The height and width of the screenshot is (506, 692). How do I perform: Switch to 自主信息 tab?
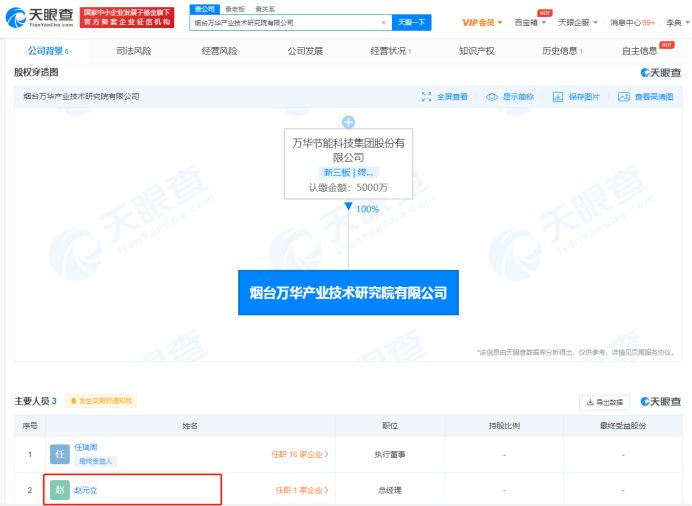(x=639, y=51)
